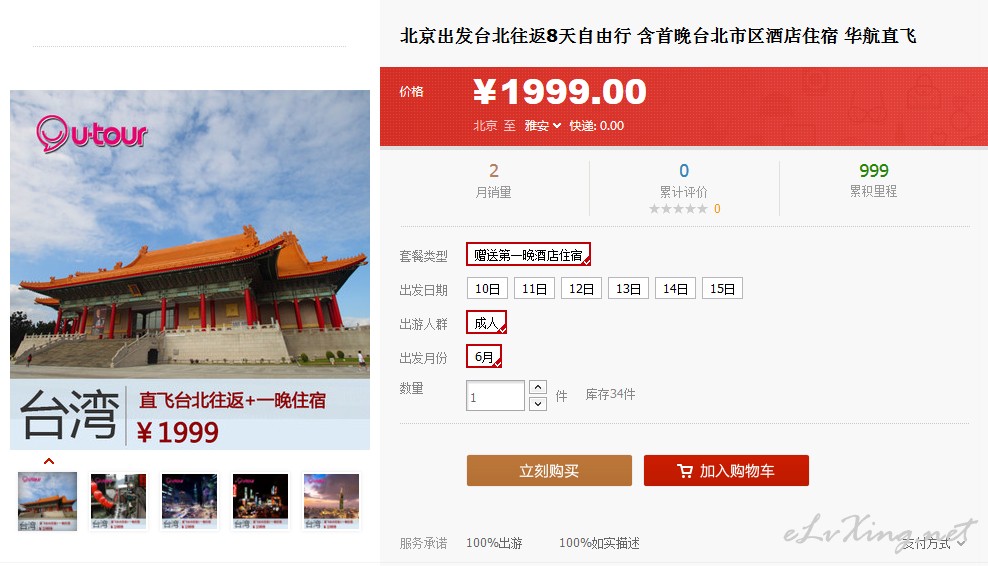Choose the 10日 departure date
Screen dimensions: 988x566
pyautogui.click(x=487, y=289)
